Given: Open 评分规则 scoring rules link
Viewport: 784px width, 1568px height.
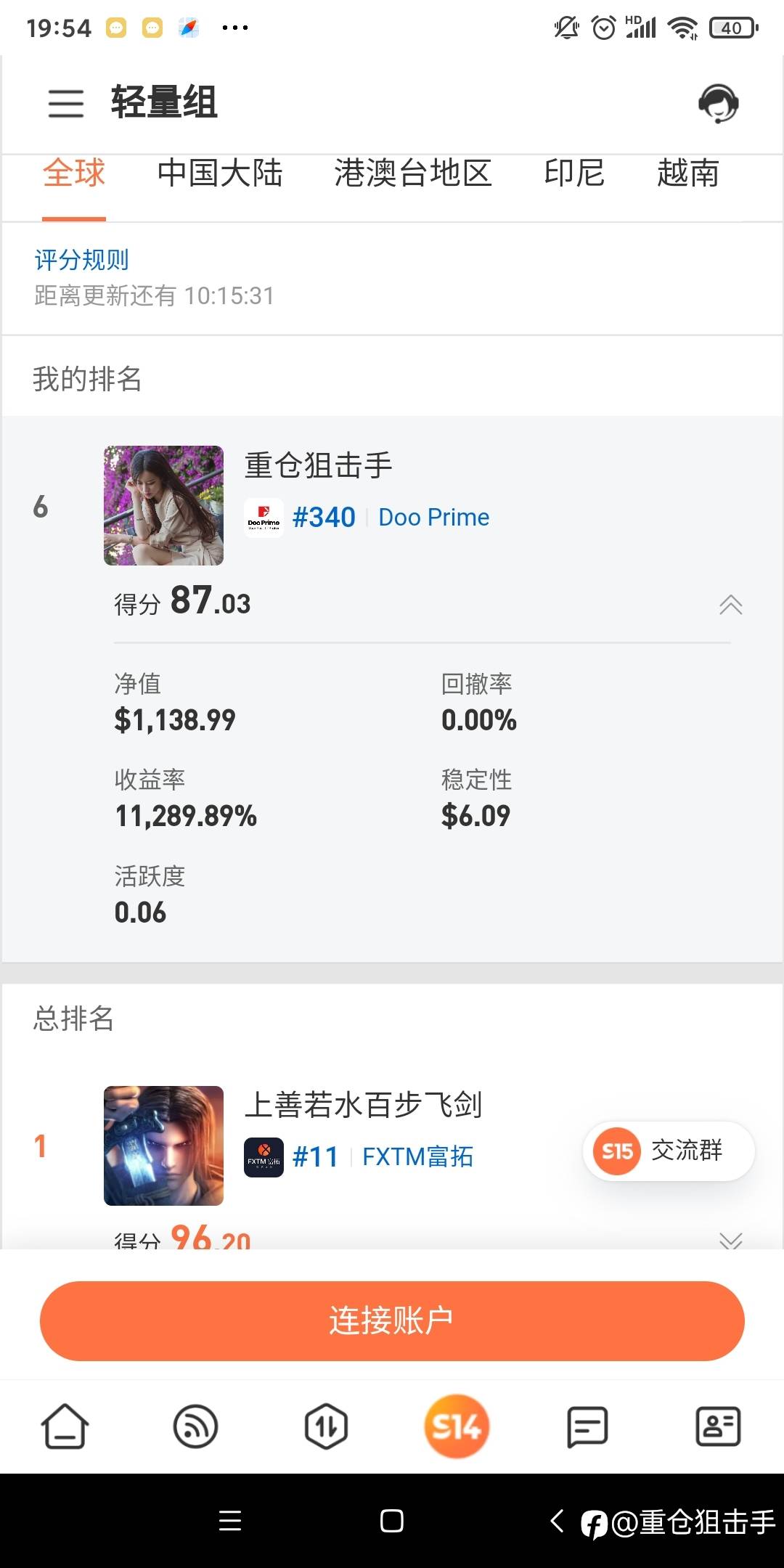Looking at the screenshot, I should pos(82,259).
